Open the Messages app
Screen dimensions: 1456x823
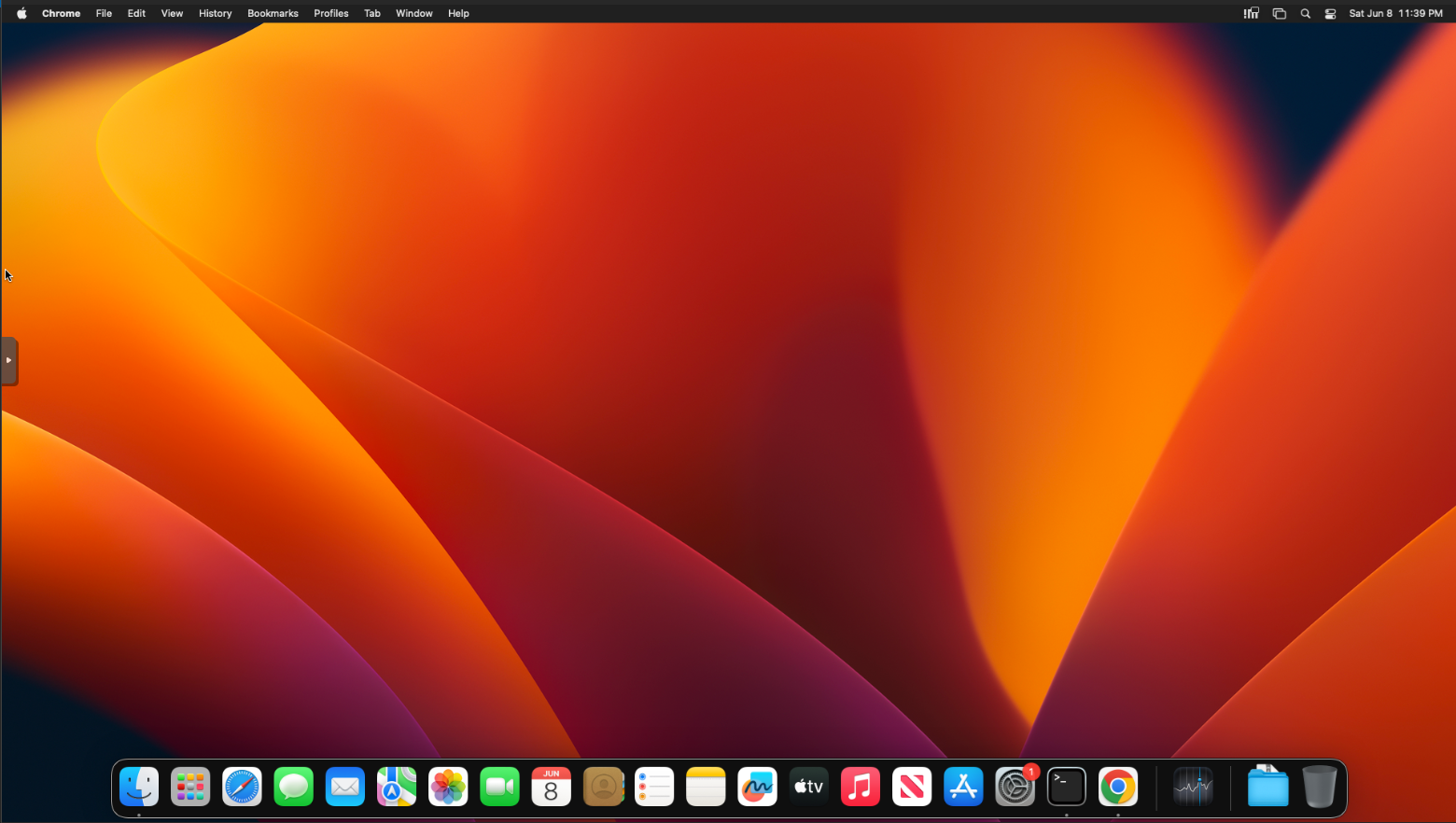coord(293,787)
